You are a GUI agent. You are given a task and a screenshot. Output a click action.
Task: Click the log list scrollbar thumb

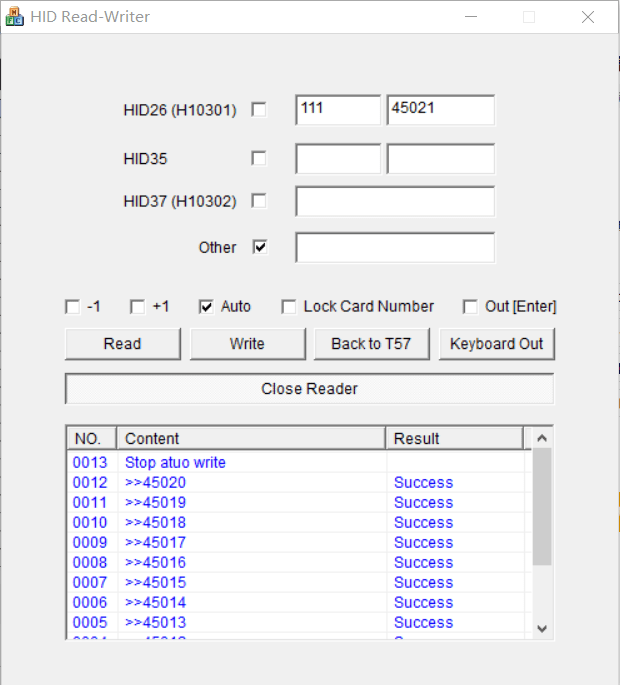[542, 507]
